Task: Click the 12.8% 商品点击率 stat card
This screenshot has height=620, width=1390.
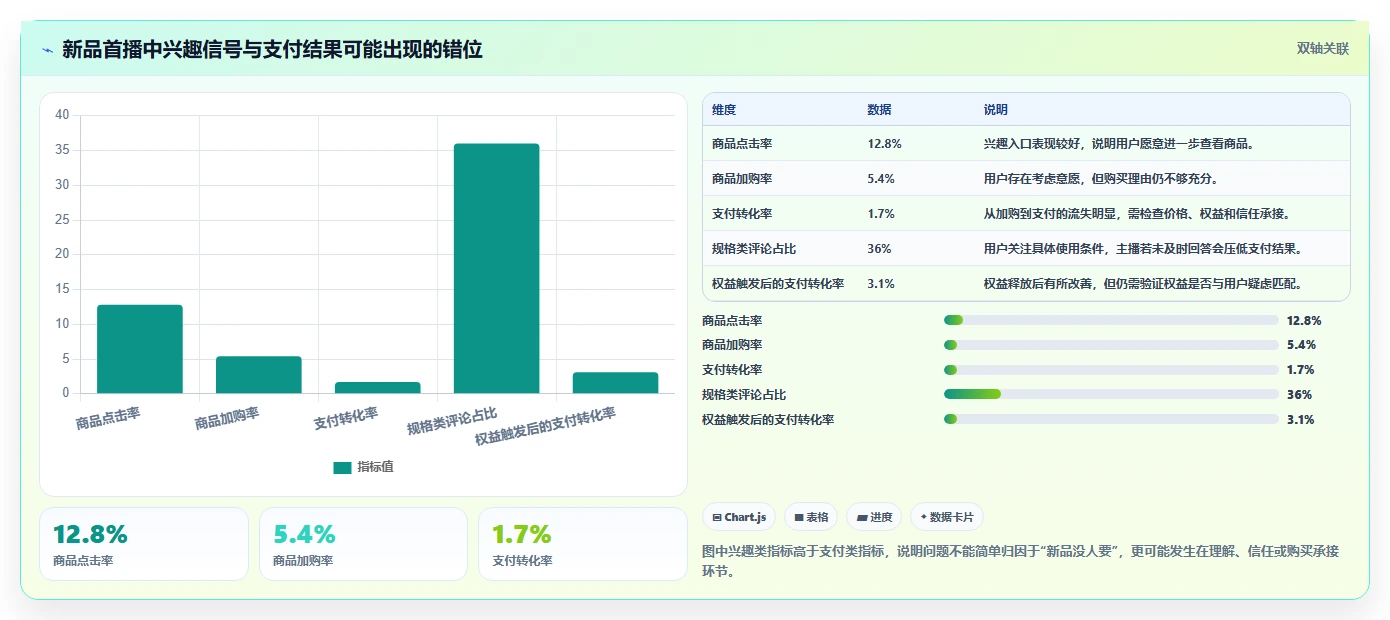Action: point(144,544)
